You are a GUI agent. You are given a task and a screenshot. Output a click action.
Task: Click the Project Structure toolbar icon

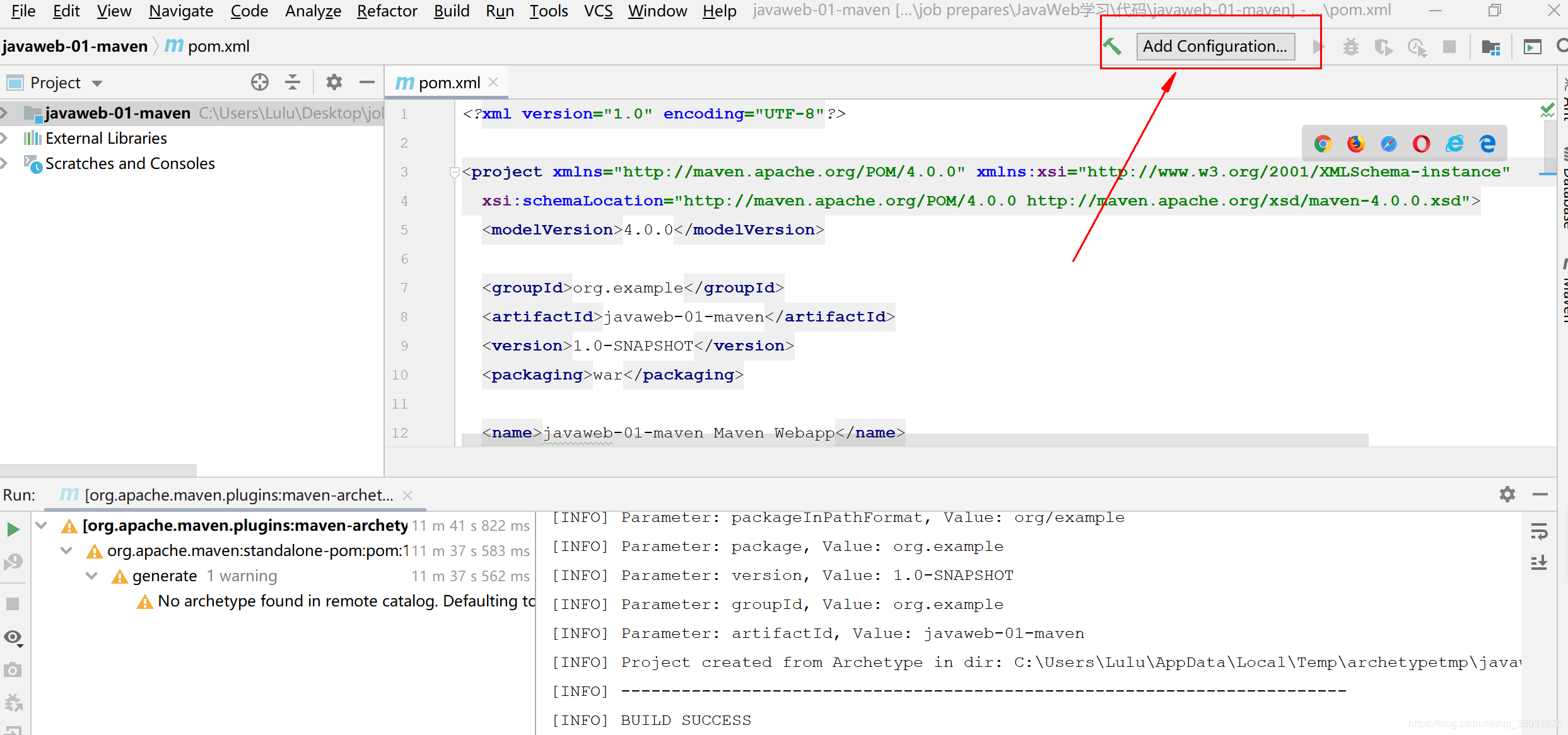tap(1490, 47)
